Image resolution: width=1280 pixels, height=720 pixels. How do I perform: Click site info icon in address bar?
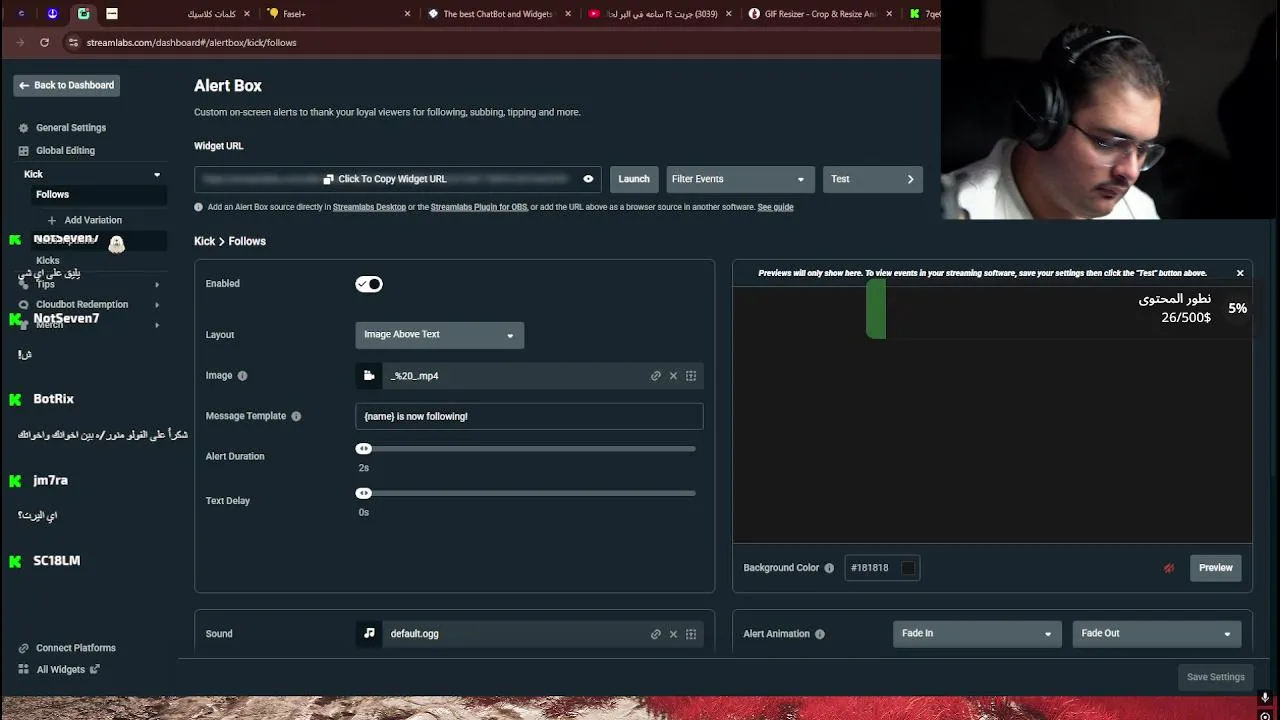tap(73, 42)
